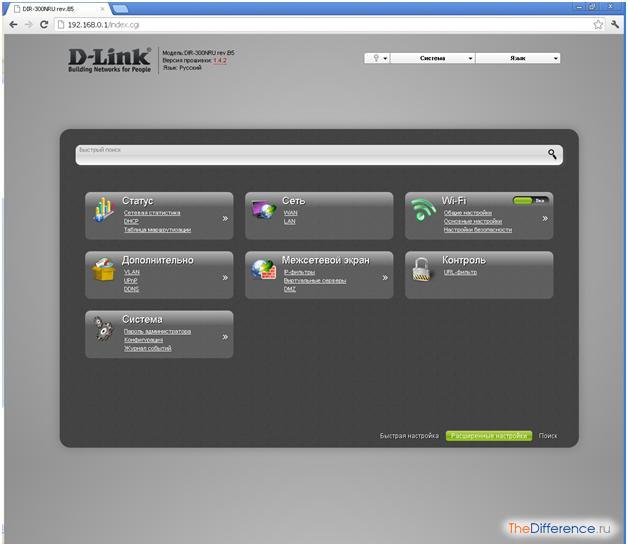Open the Пароль администратора link
Image resolution: width=628 pixels, height=546 pixels.
pos(157,331)
